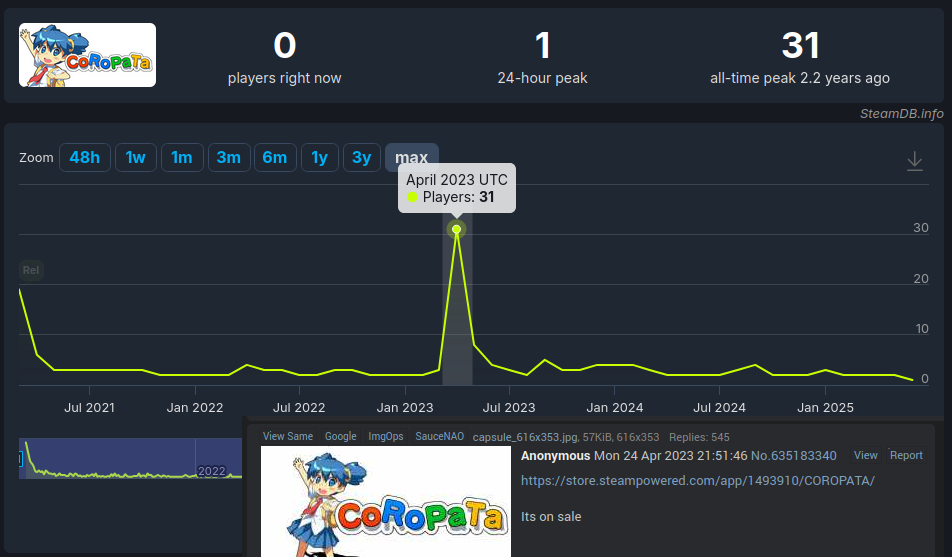Screen dimensions: 952x557
Task: Click the Jan 2022 axis label
Action: coord(195,408)
